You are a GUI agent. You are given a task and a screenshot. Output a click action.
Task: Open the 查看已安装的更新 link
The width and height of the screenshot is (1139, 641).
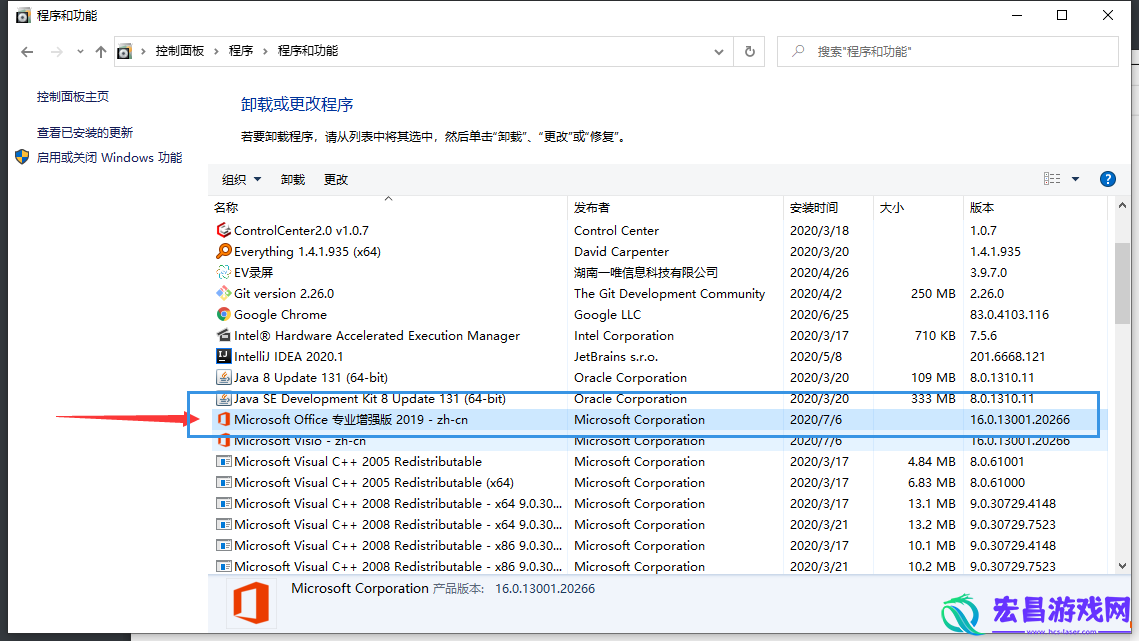[x=85, y=132]
